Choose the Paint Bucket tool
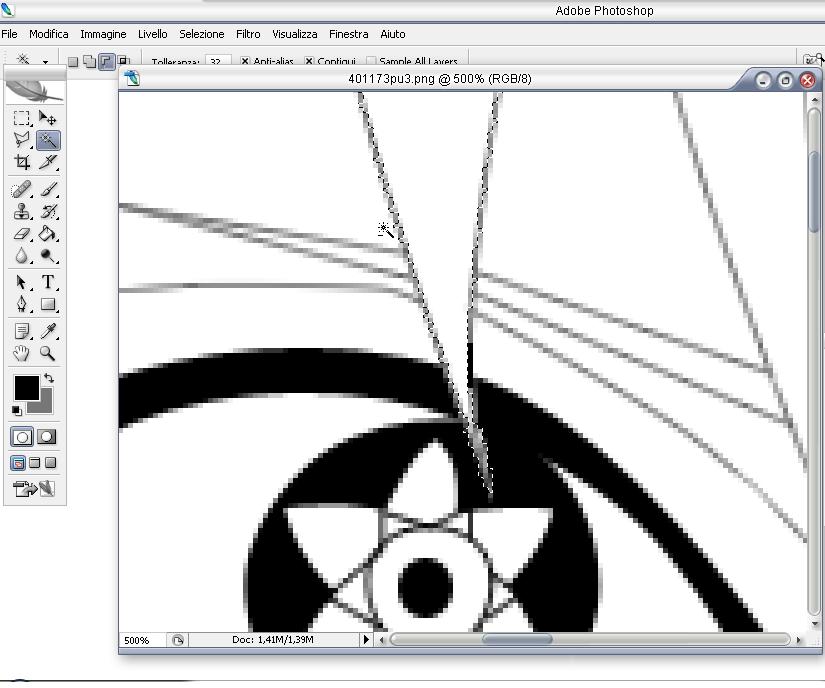This screenshot has height=688, width=825. [x=47, y=234]
